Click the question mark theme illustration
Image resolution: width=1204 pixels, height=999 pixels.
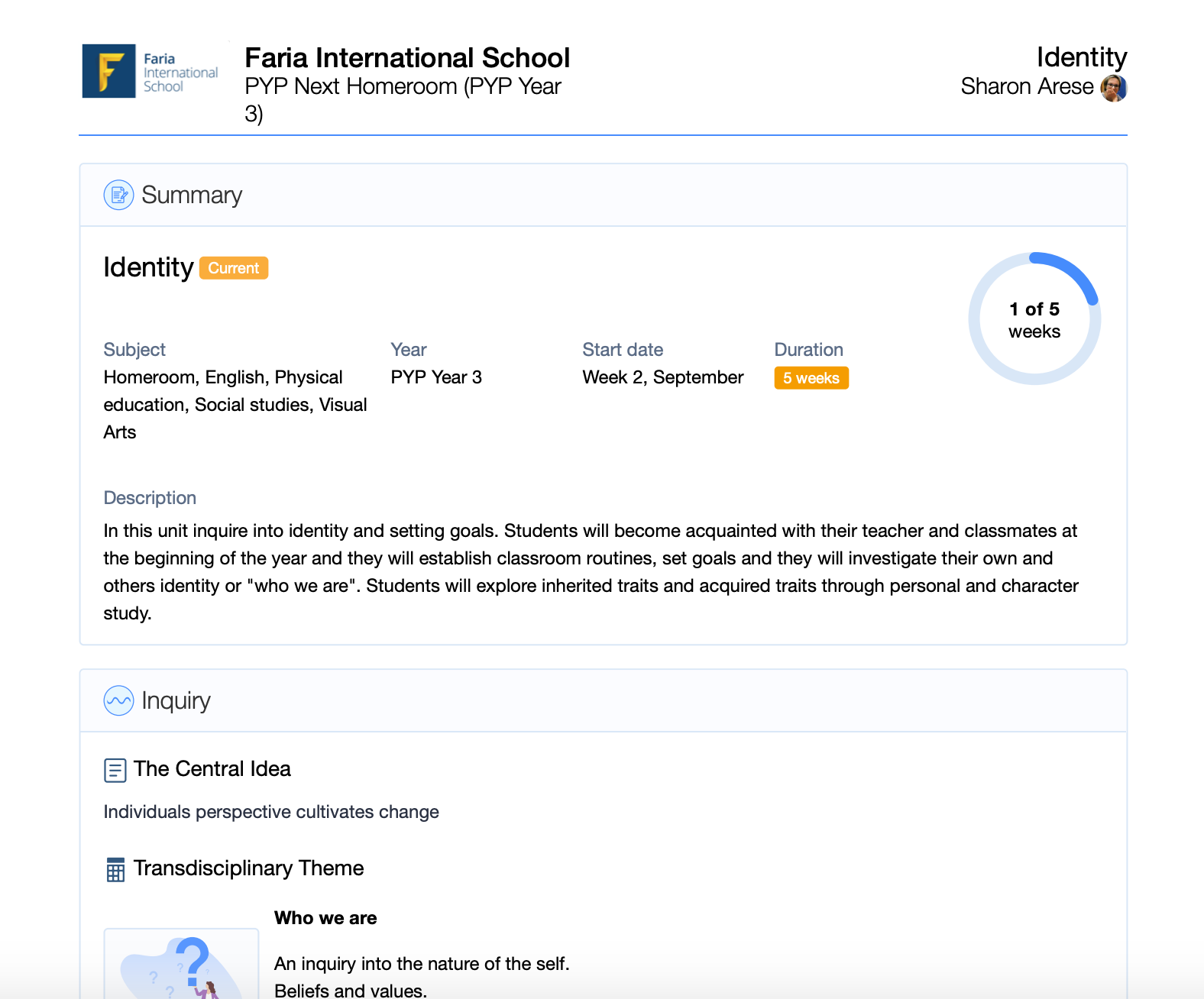[x=182, y=965]
